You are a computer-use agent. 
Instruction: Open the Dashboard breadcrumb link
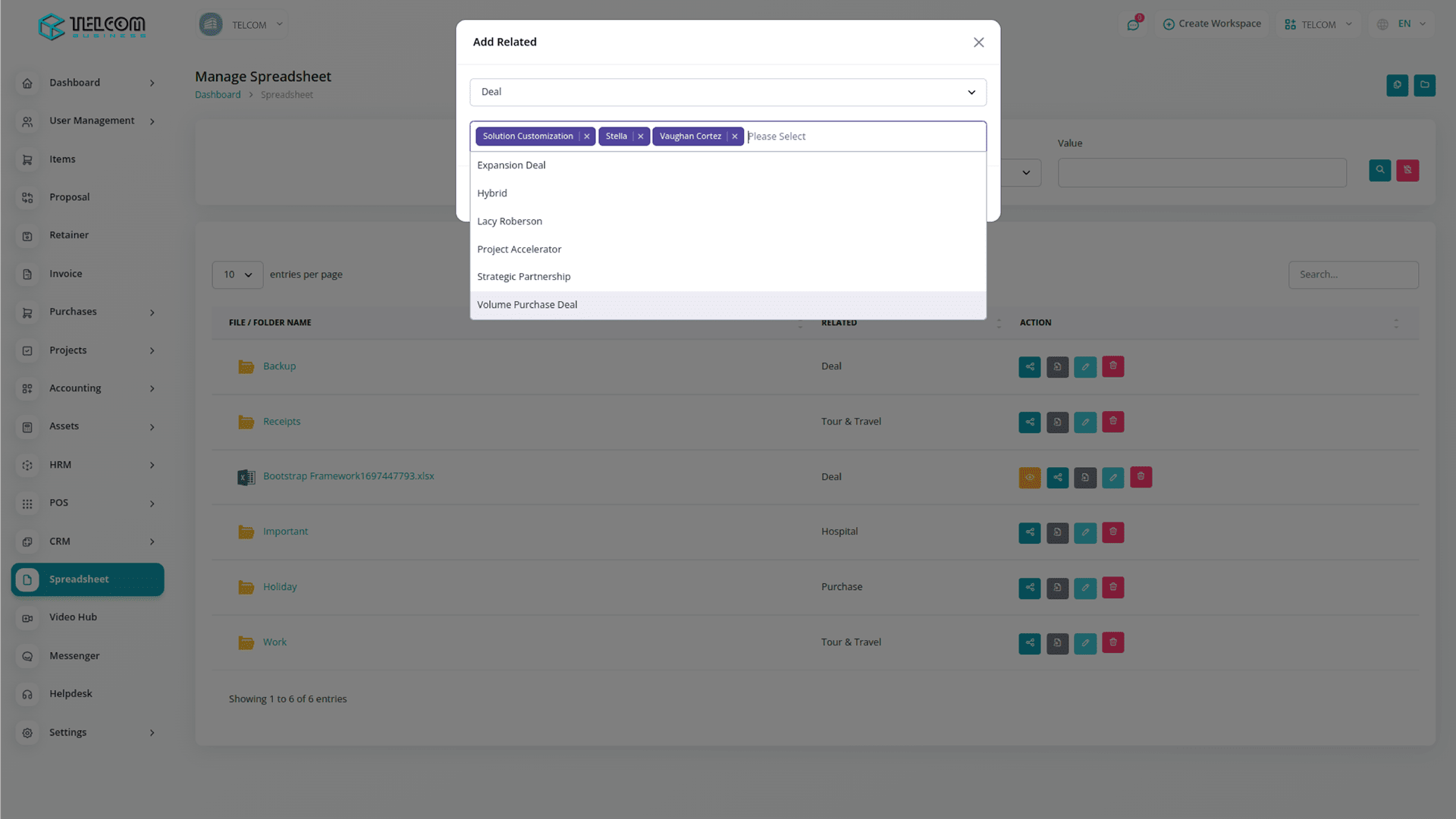(x=218, y=95)
